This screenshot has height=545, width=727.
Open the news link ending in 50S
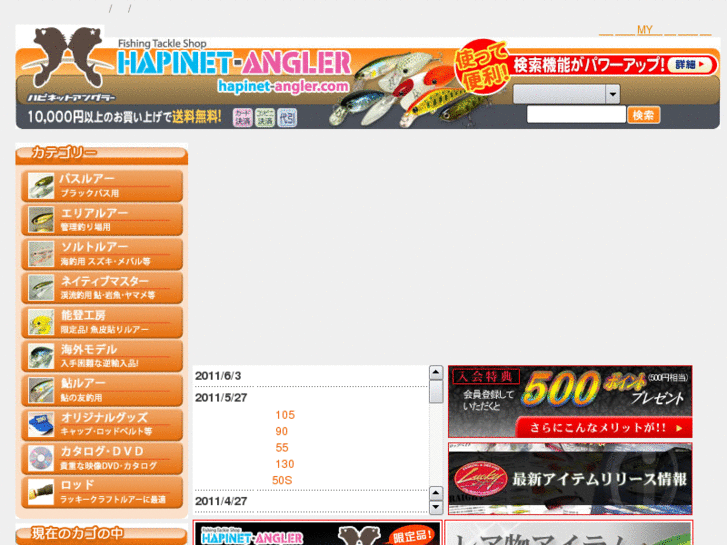click(x=282, y=481)
